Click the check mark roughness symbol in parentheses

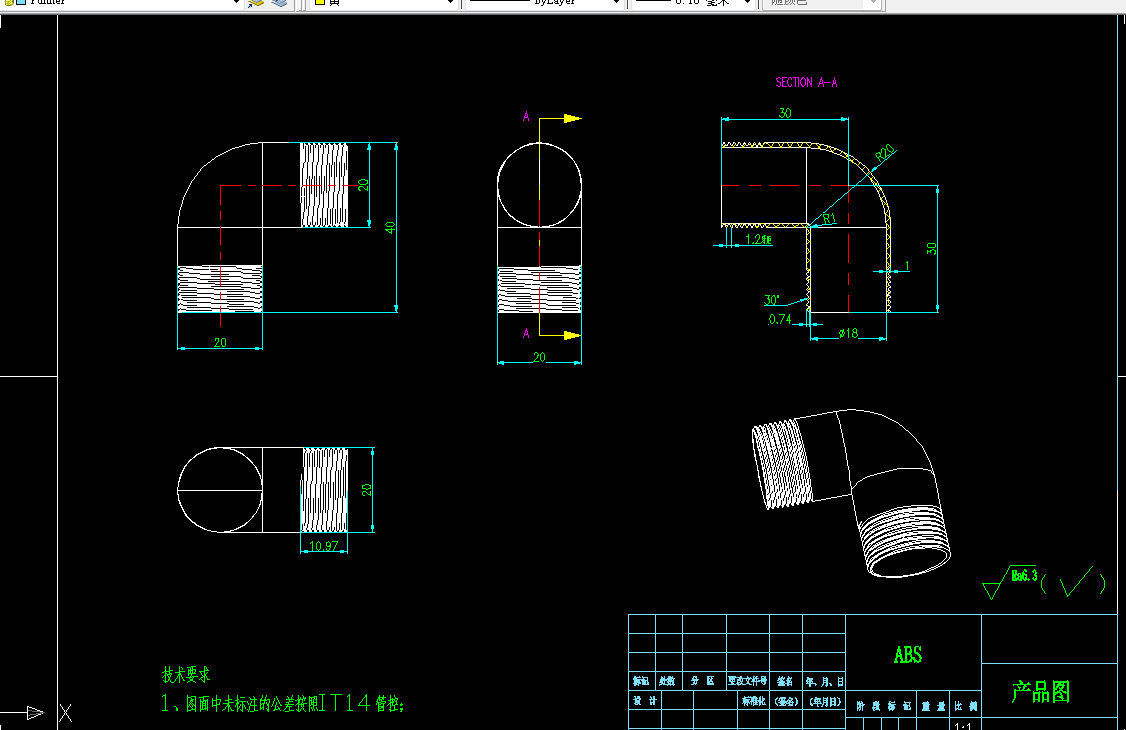point(1074,581)
